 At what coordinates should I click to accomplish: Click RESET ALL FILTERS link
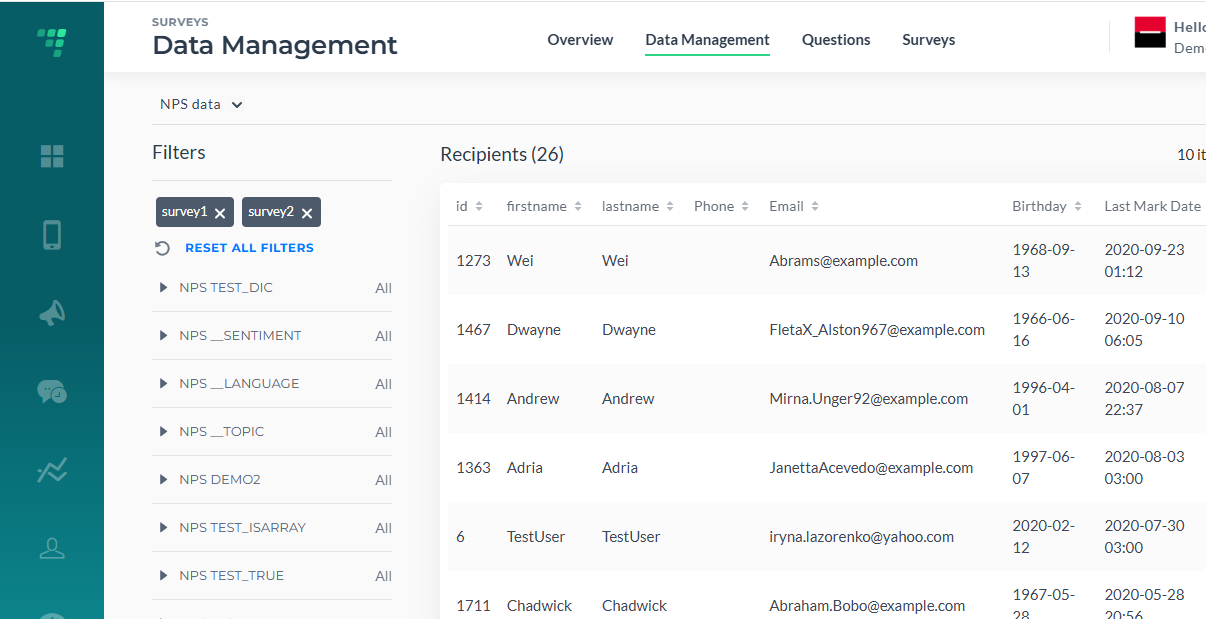click(250, 248)
